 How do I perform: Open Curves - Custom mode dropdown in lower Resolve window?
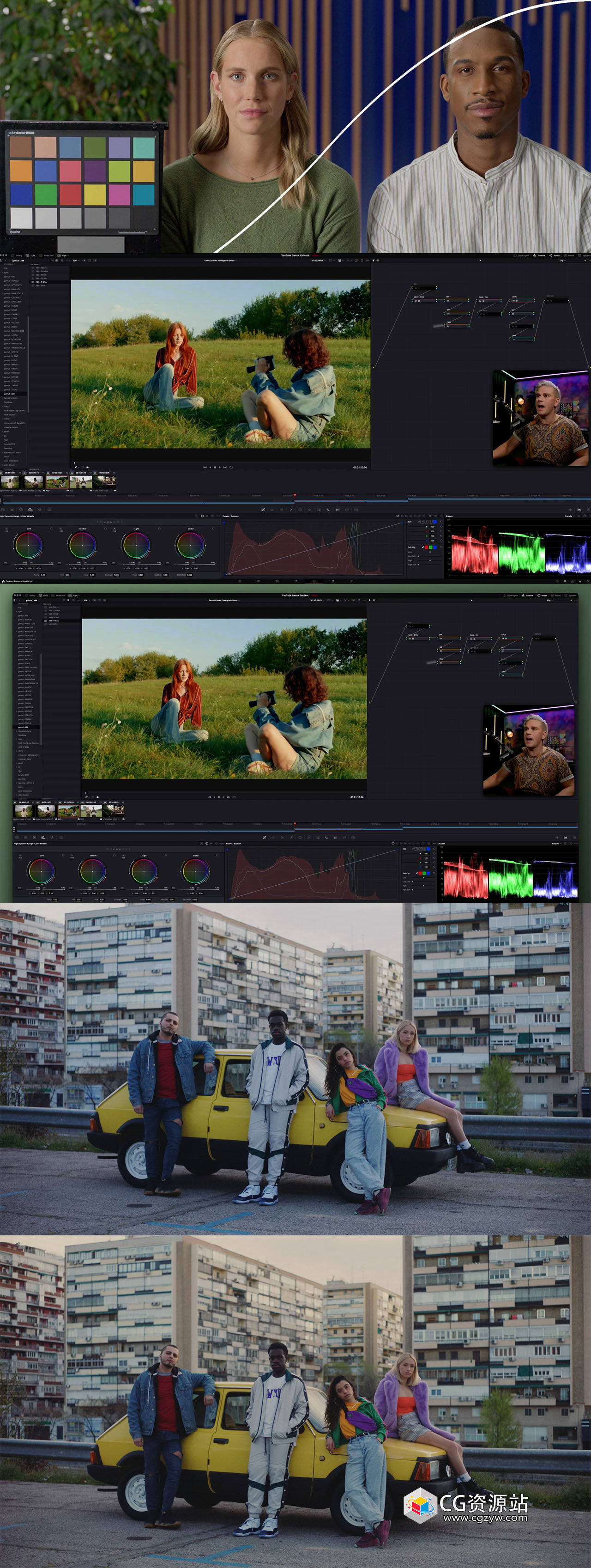pyautogui.click(x=234, y=844)
